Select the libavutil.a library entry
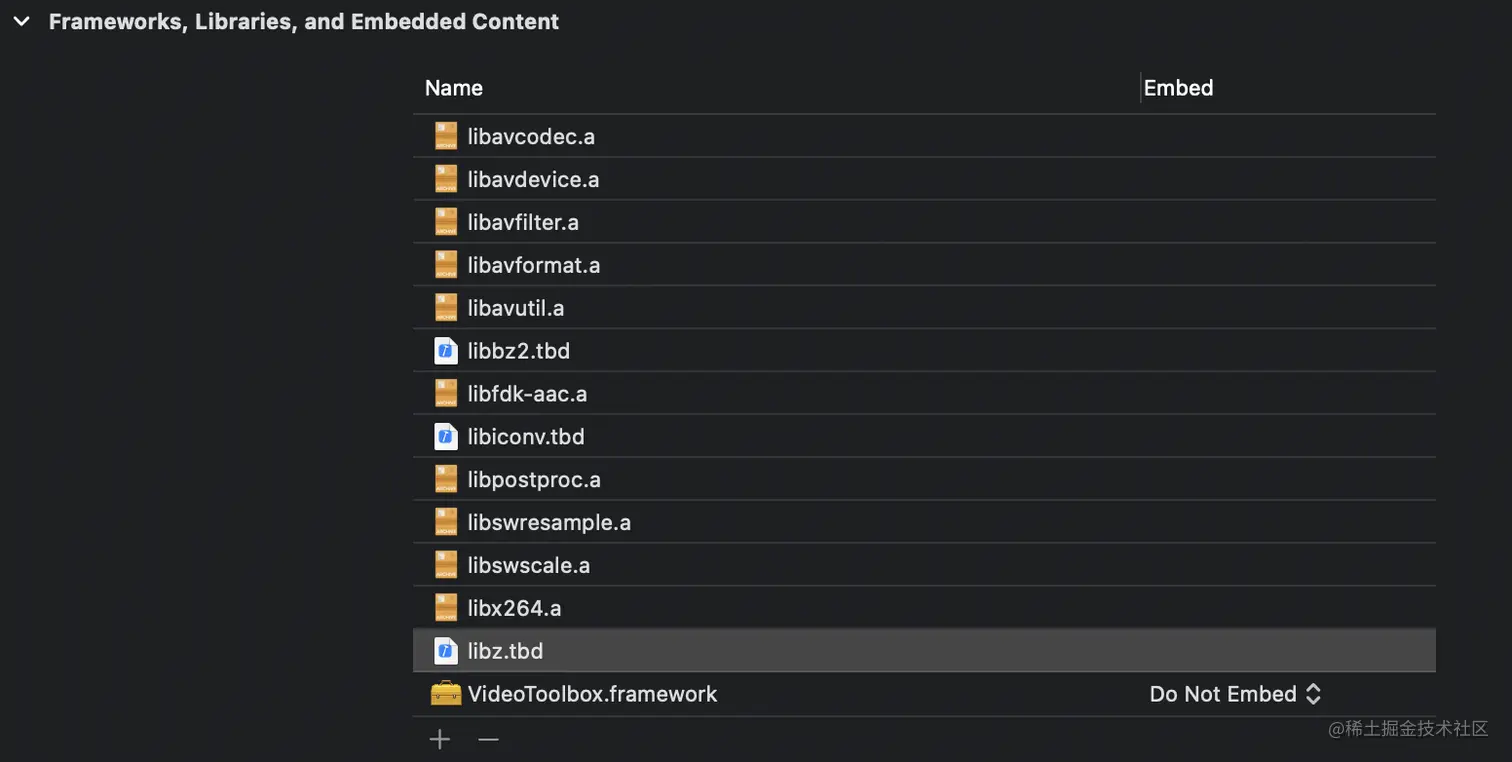Screen dimensions: 1512x762 point(516,308)
